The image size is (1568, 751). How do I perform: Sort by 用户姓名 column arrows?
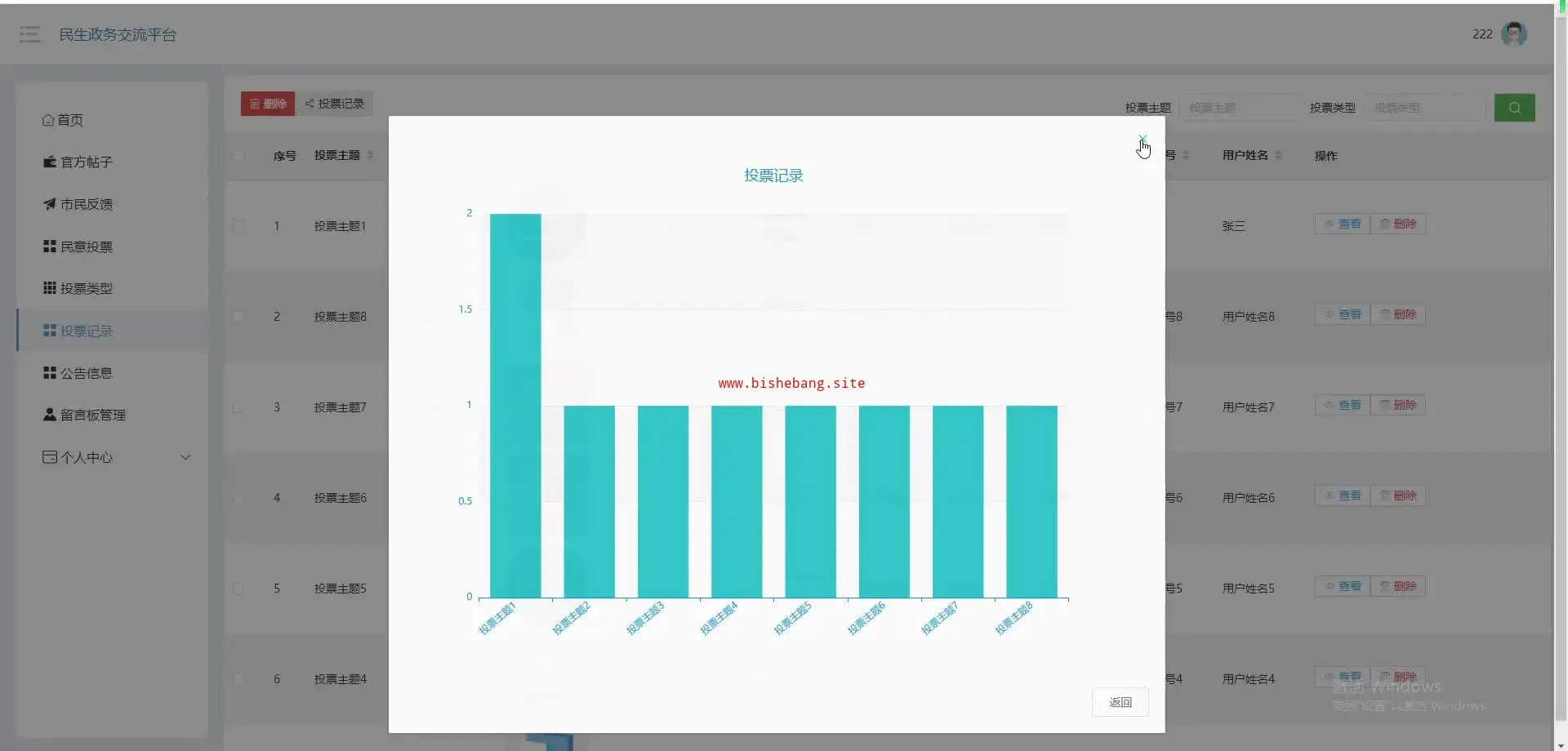1278,155
